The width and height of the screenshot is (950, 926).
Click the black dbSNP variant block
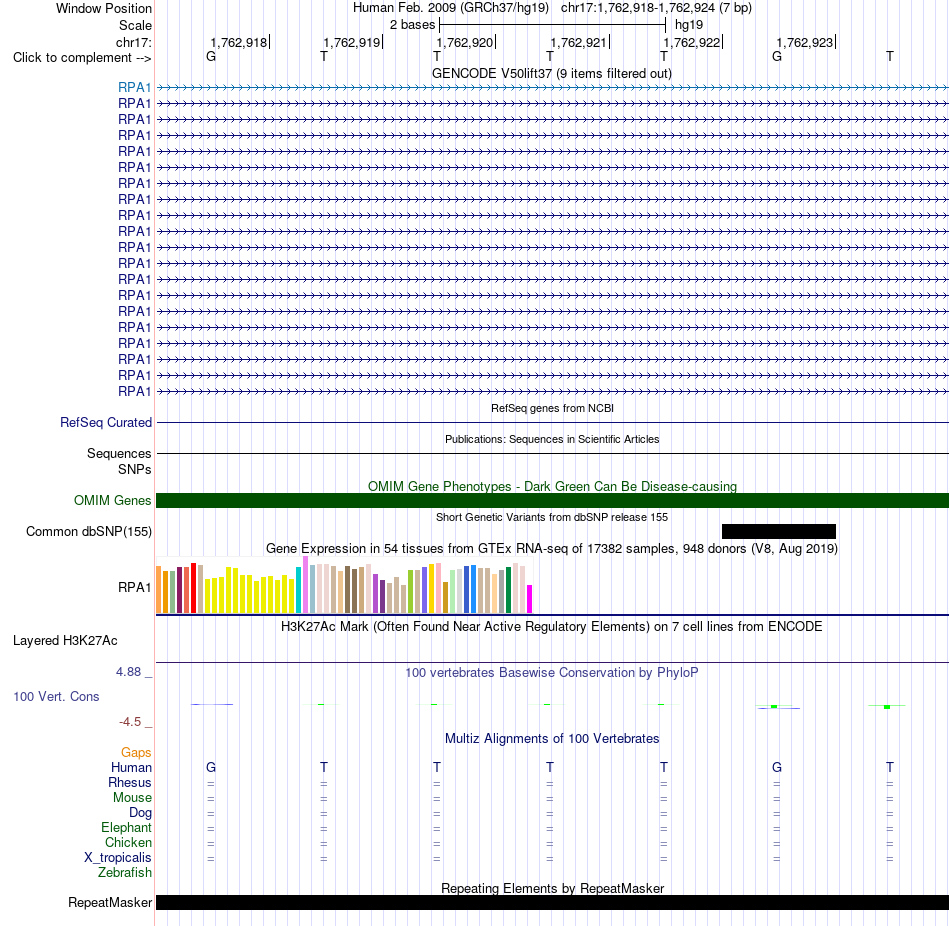779,531
